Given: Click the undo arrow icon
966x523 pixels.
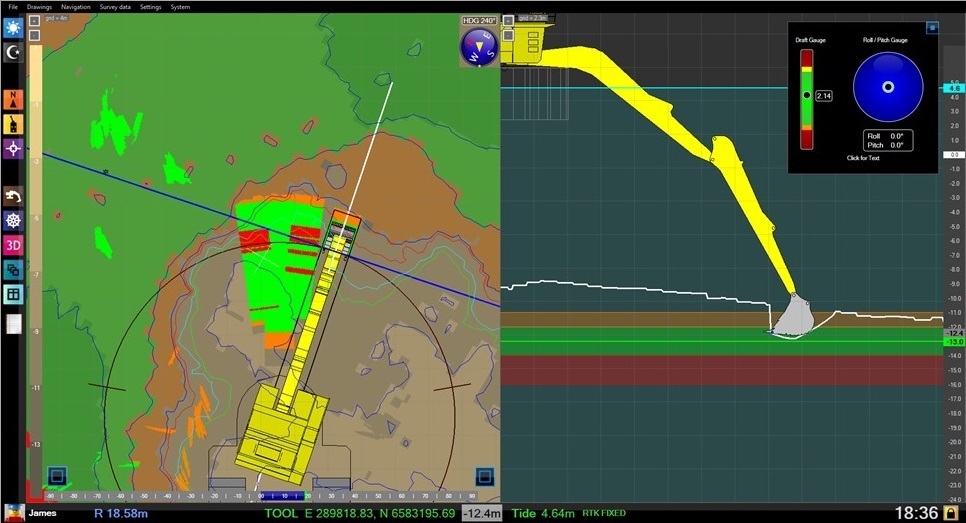Looking at the screenshot, I should (13, 196).
